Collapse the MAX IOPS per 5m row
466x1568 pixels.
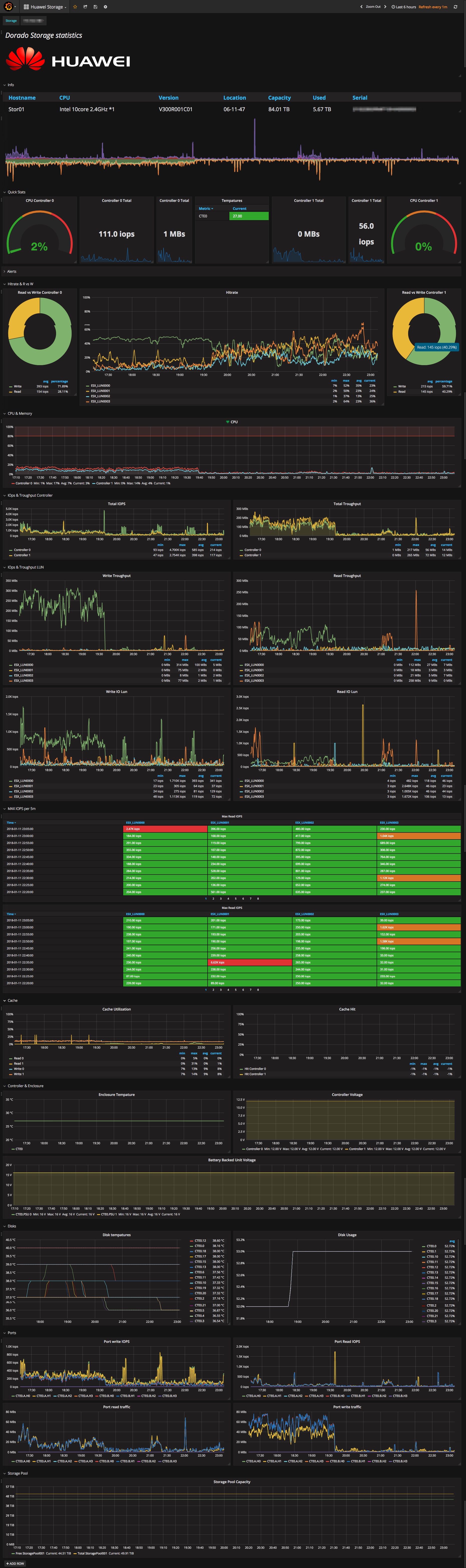point(20,808)
